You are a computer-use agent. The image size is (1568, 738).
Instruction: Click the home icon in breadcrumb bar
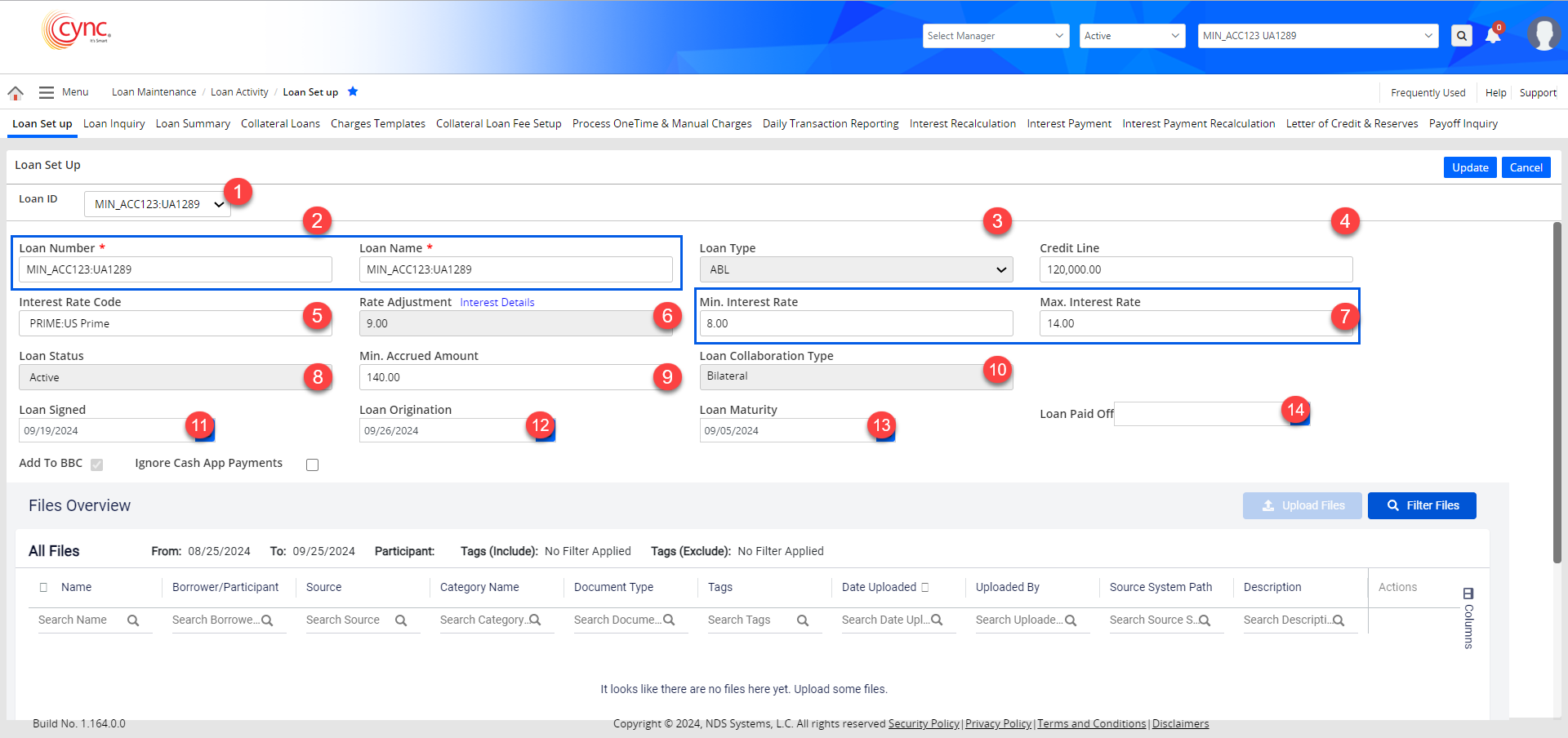click(16, 93)
